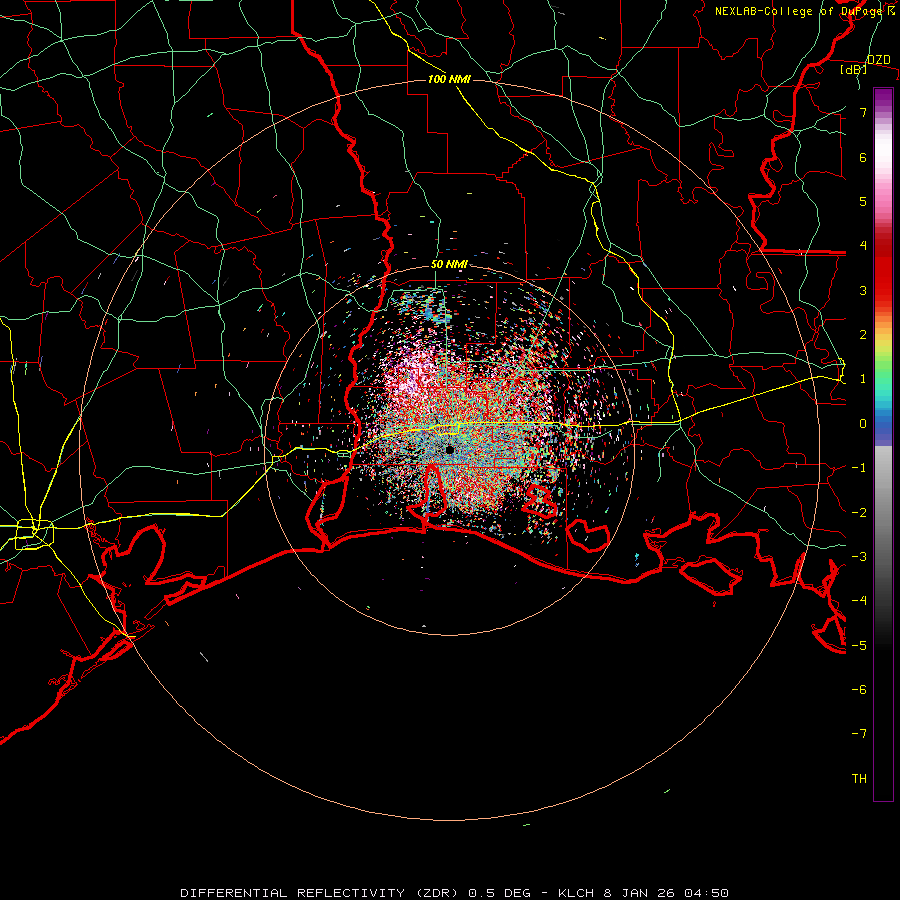Screen dimensions: 900x900
Task: Click the 0 value on the color scale
Action: 863,424
